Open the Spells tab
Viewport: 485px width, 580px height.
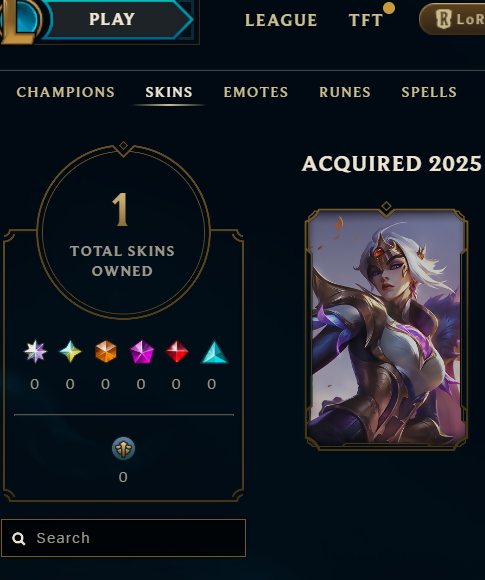pyautogui.click(x=429, y=92)
